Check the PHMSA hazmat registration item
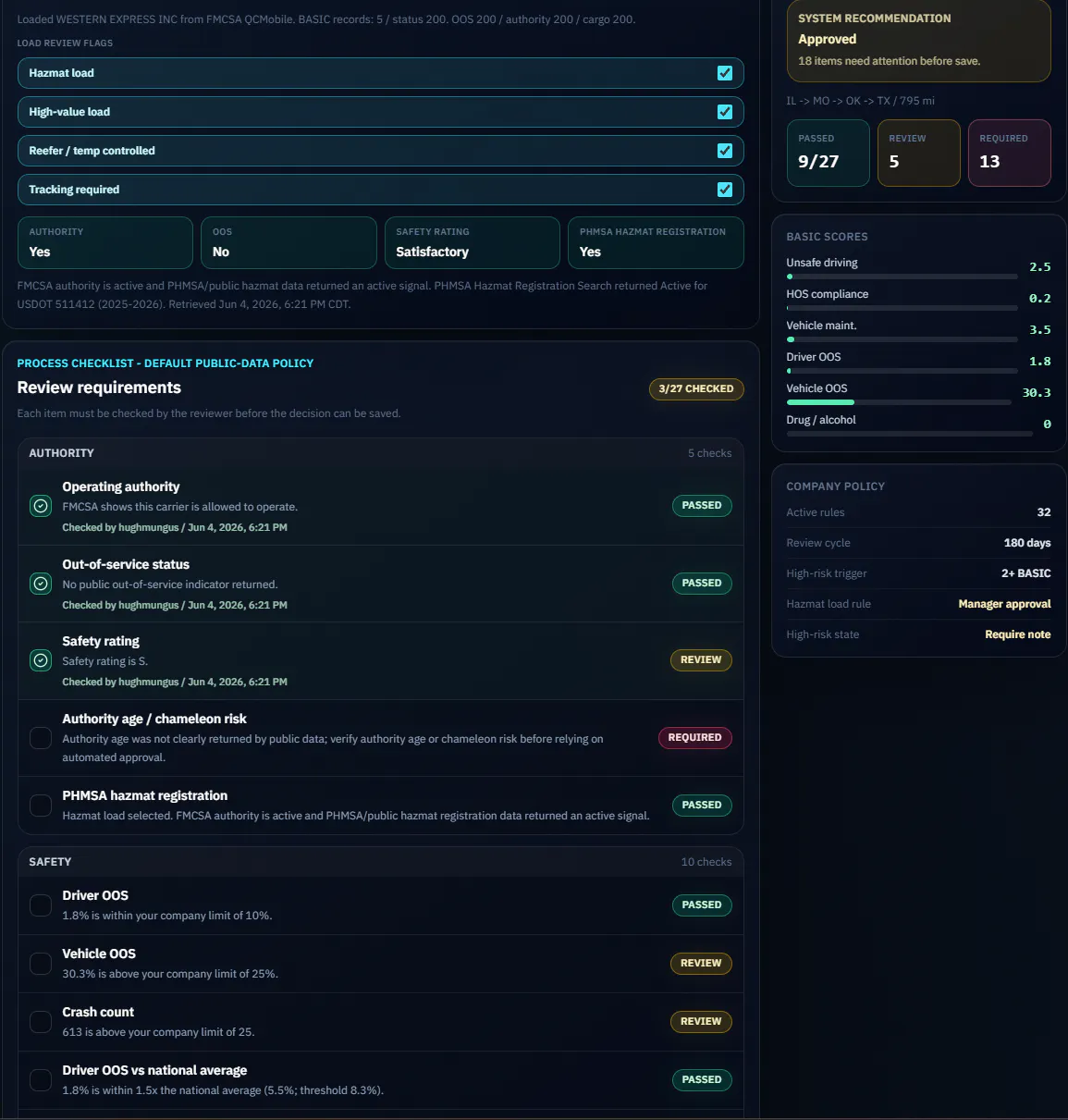 [41, 806]
